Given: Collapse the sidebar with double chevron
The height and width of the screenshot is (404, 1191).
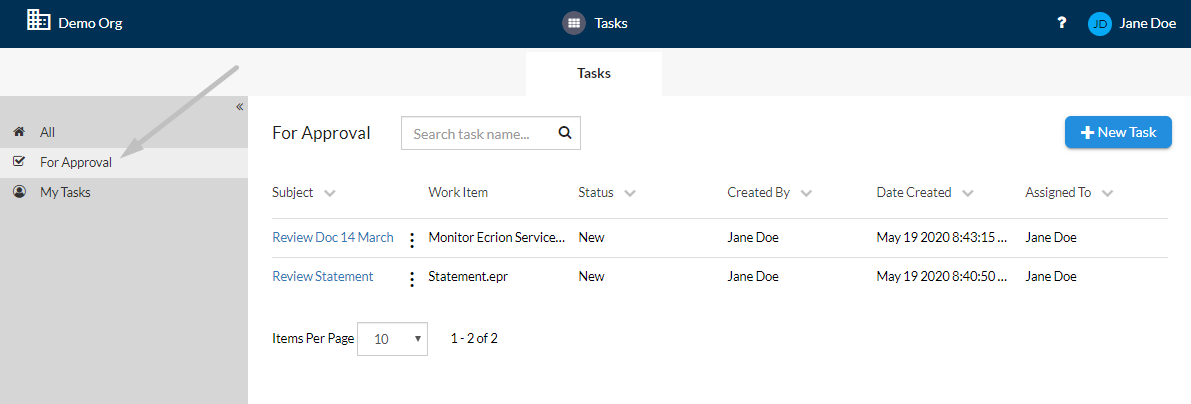Looking at the screenshot, I should 239,106.
